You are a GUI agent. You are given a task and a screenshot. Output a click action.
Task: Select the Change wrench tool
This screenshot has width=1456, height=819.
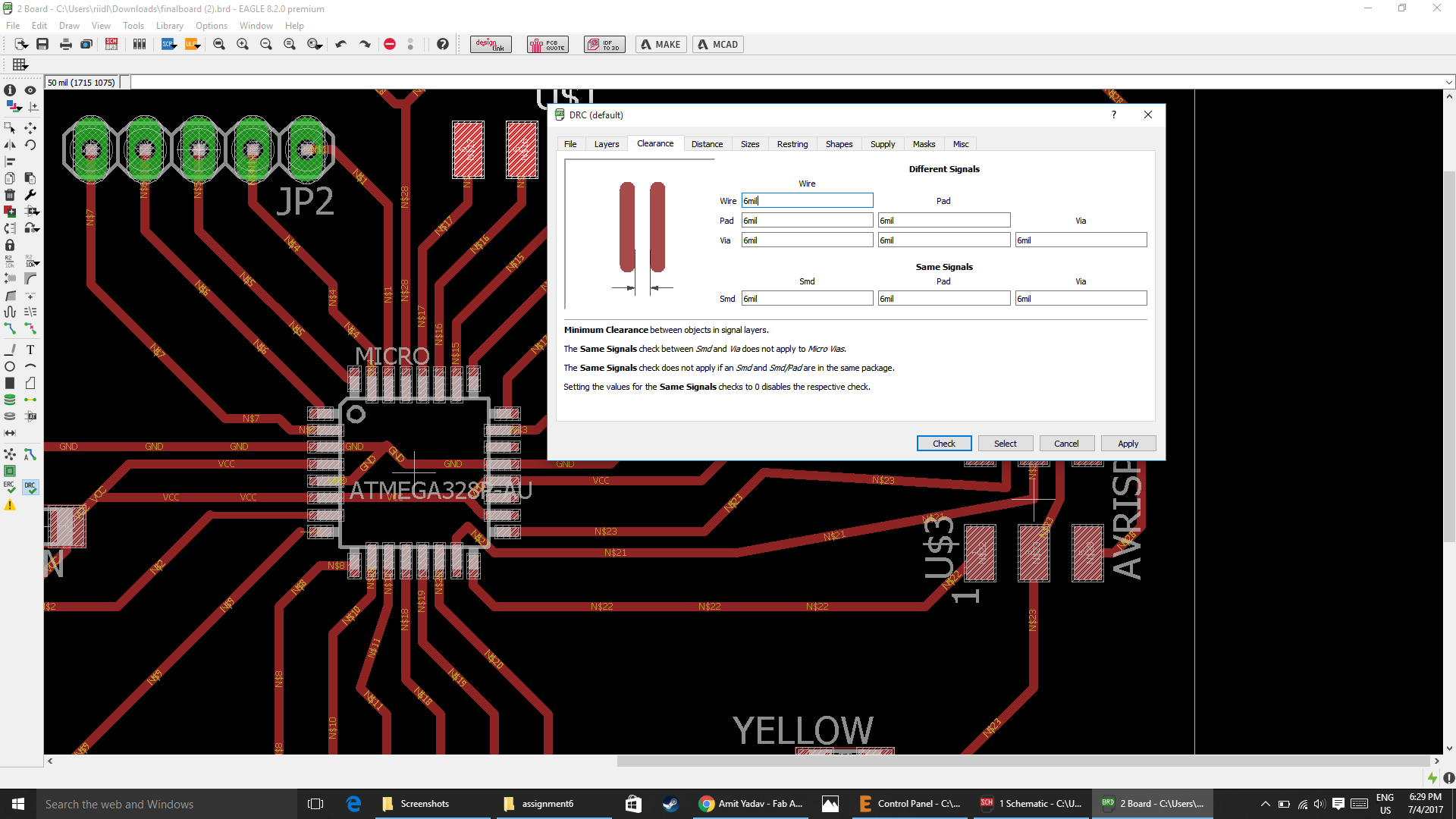point(30,195)
